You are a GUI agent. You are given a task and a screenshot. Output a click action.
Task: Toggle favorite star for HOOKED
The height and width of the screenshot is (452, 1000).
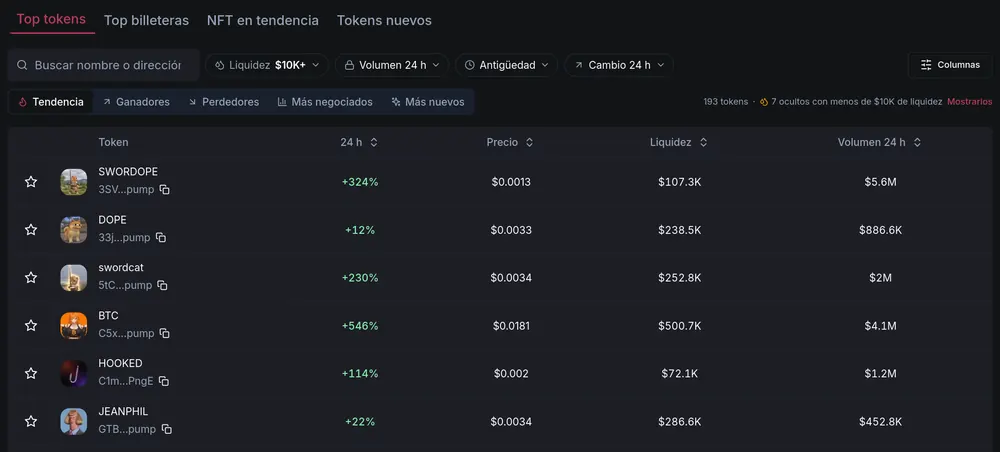click(31, 374)
